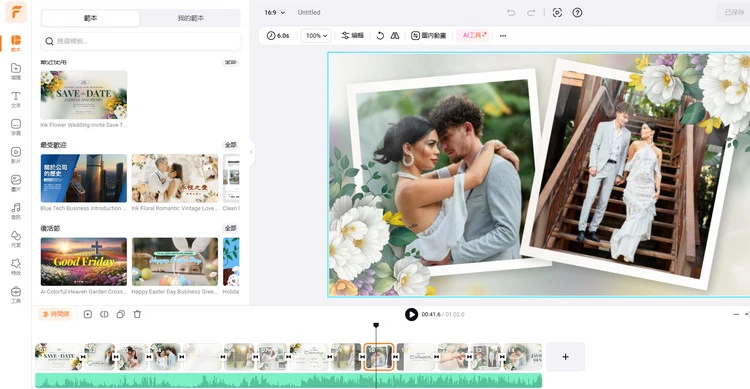Click the Clean template cut off at right
The height and width of the screenshot is (389, 750).
(x=231, y=178)
